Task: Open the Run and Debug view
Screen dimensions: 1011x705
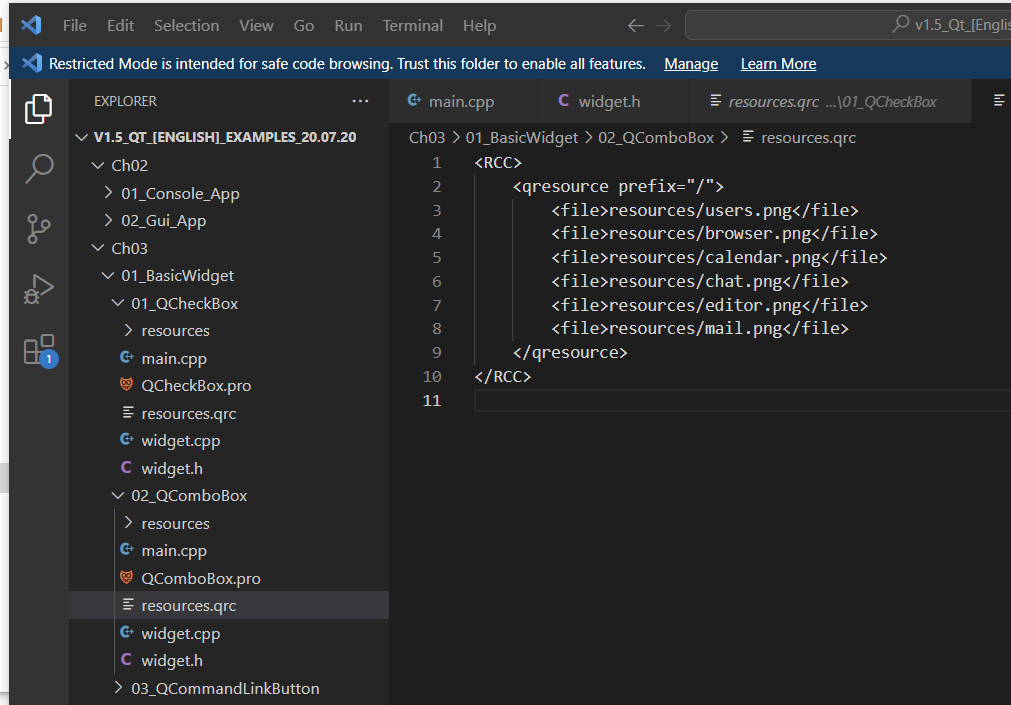Action: tap(39, 288)
